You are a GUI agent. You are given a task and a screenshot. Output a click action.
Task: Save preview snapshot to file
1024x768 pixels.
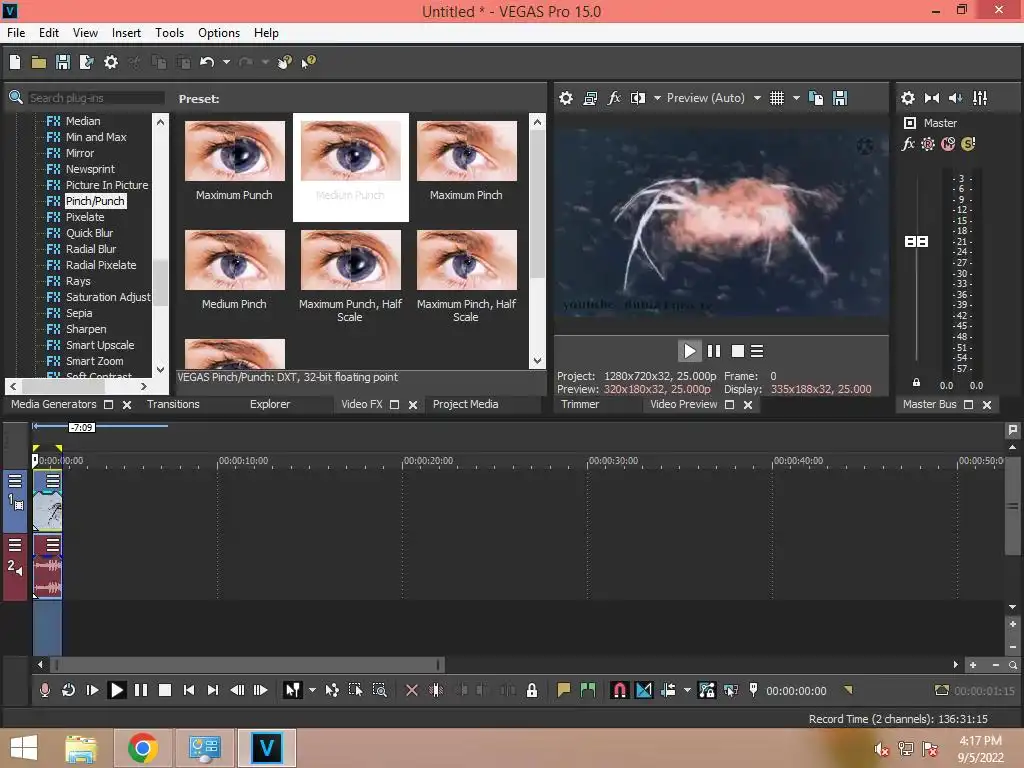840,98
